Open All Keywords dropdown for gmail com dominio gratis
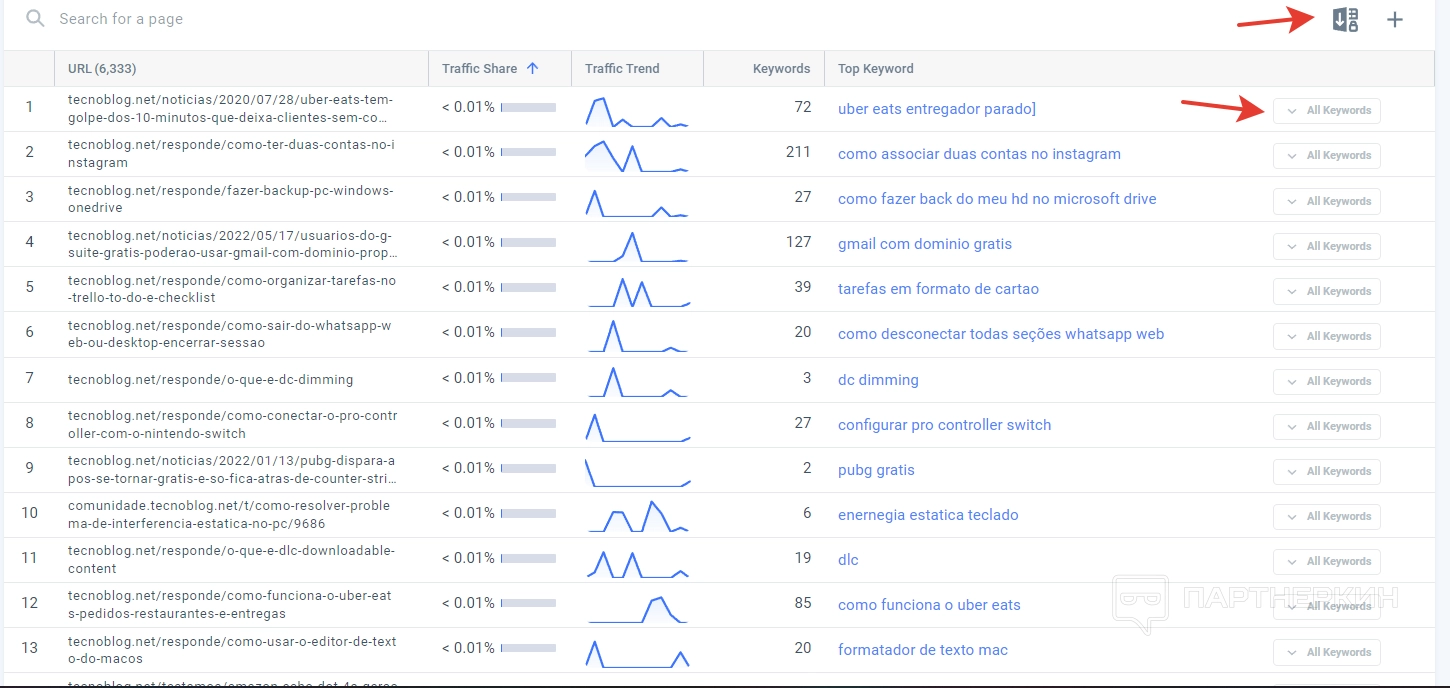This screenshot has width=1450, height=688. pos(1327,246)
